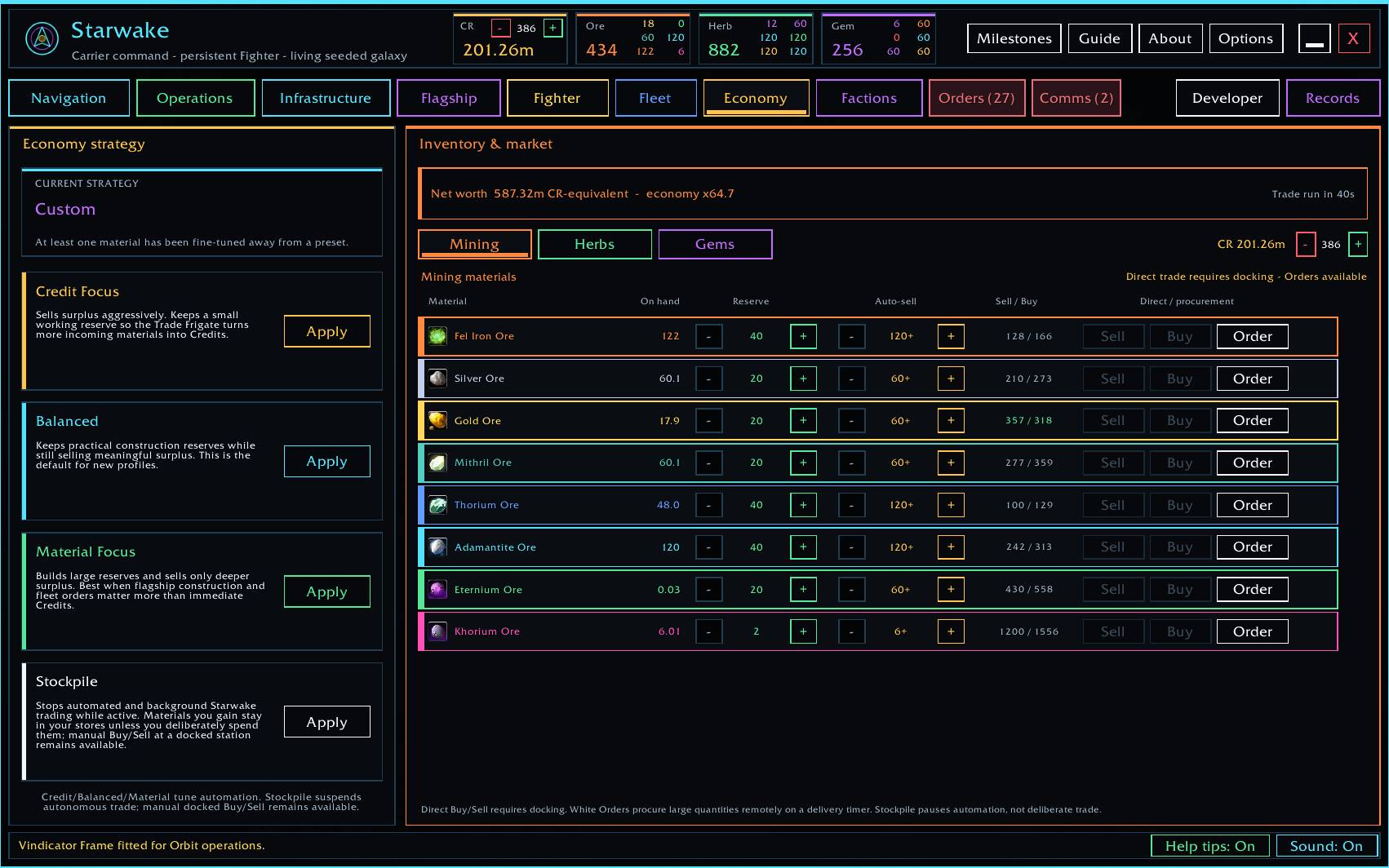The height and width of the screenshot is (868, 1389).
Task: Decrease Fel Iron Ore reserve
Action: point(708,336)
